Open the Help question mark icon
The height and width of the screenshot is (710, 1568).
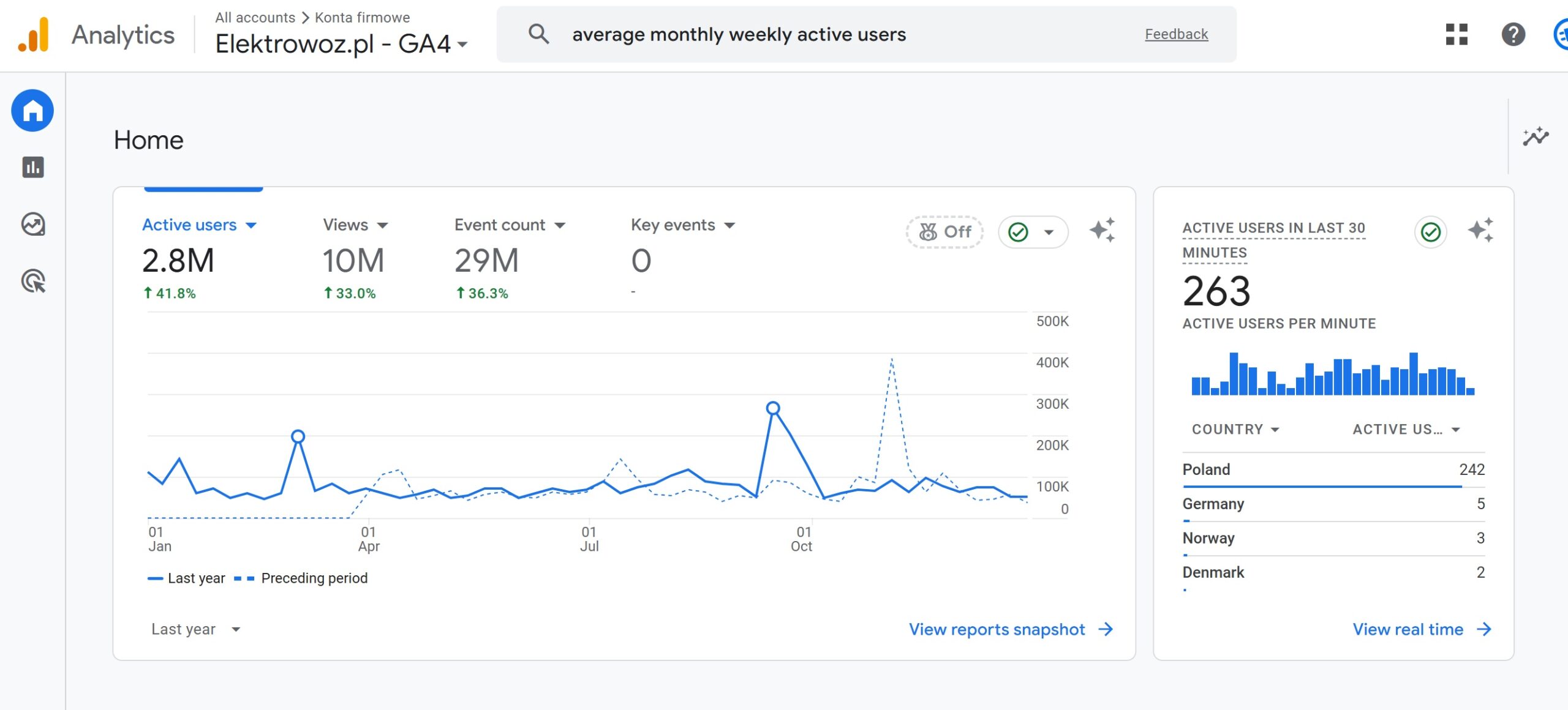click(x=1513, y=34)
